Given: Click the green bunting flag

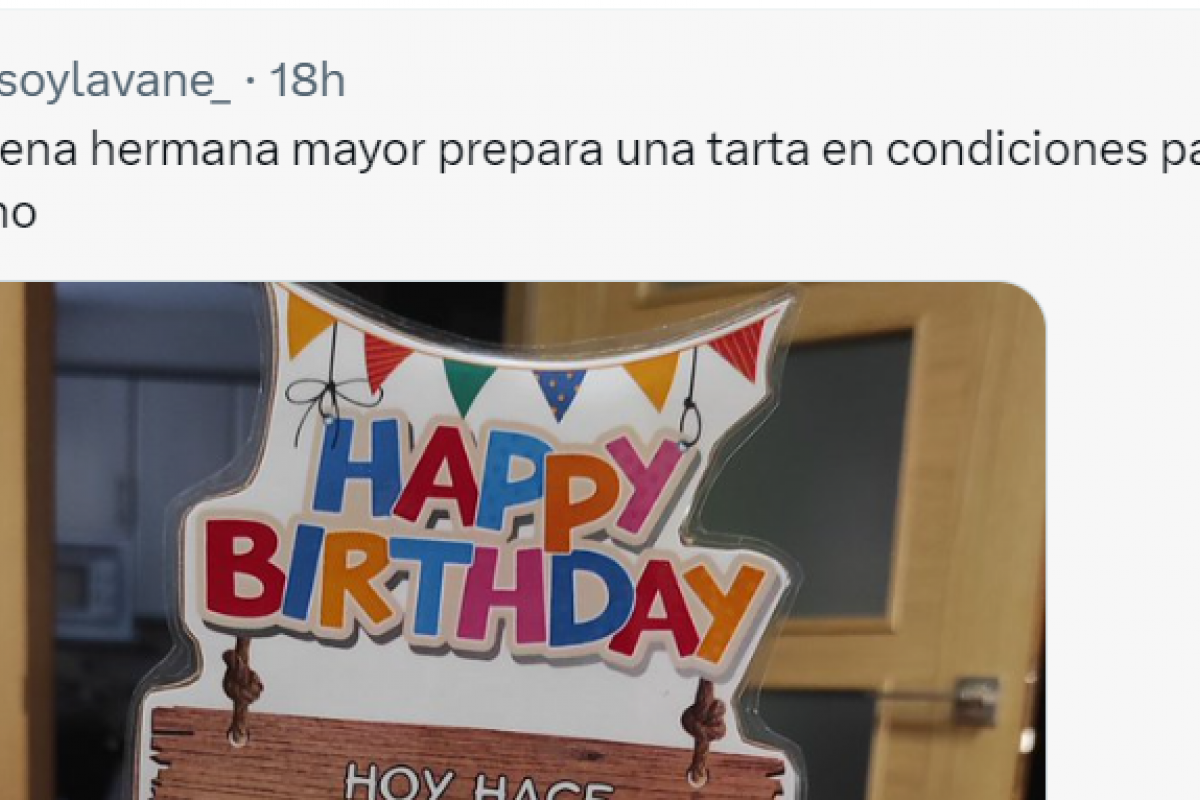Looking at the screenshot, I should point(467,384).
